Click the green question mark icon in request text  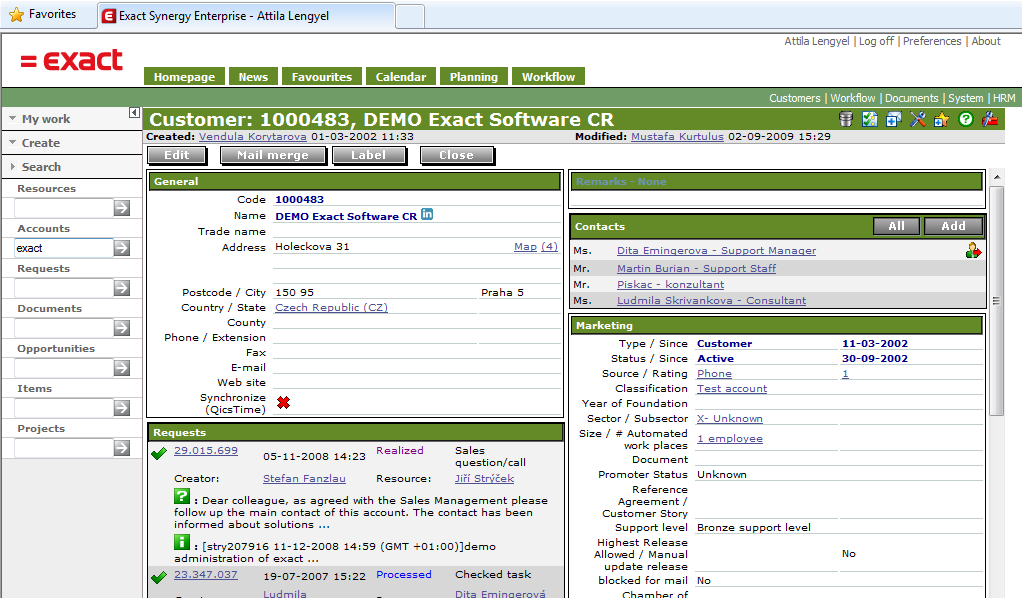point(182,496)
